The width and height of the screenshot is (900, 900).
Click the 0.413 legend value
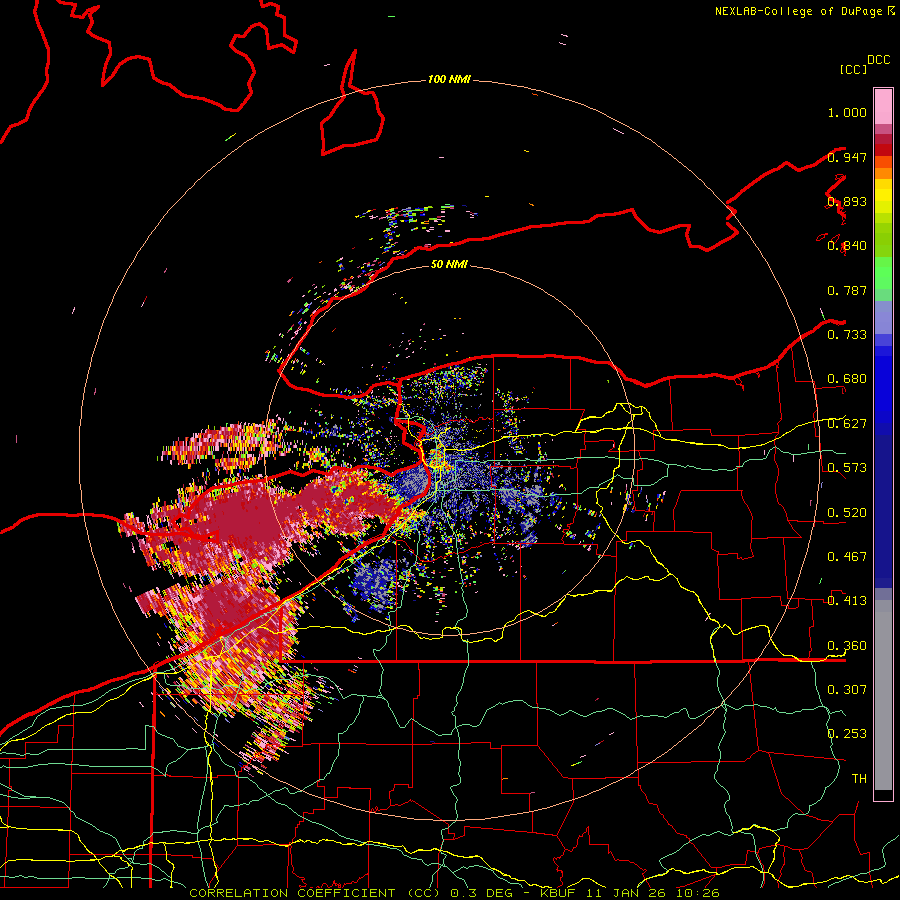[x=847, y=601]
